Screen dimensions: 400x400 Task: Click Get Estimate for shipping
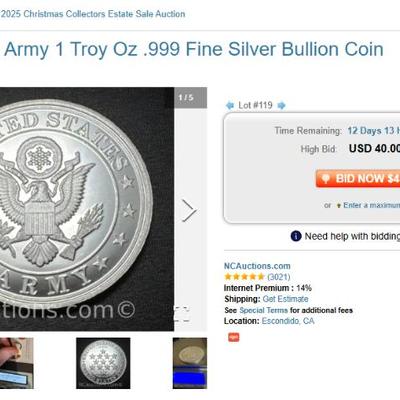click(285, 299)
